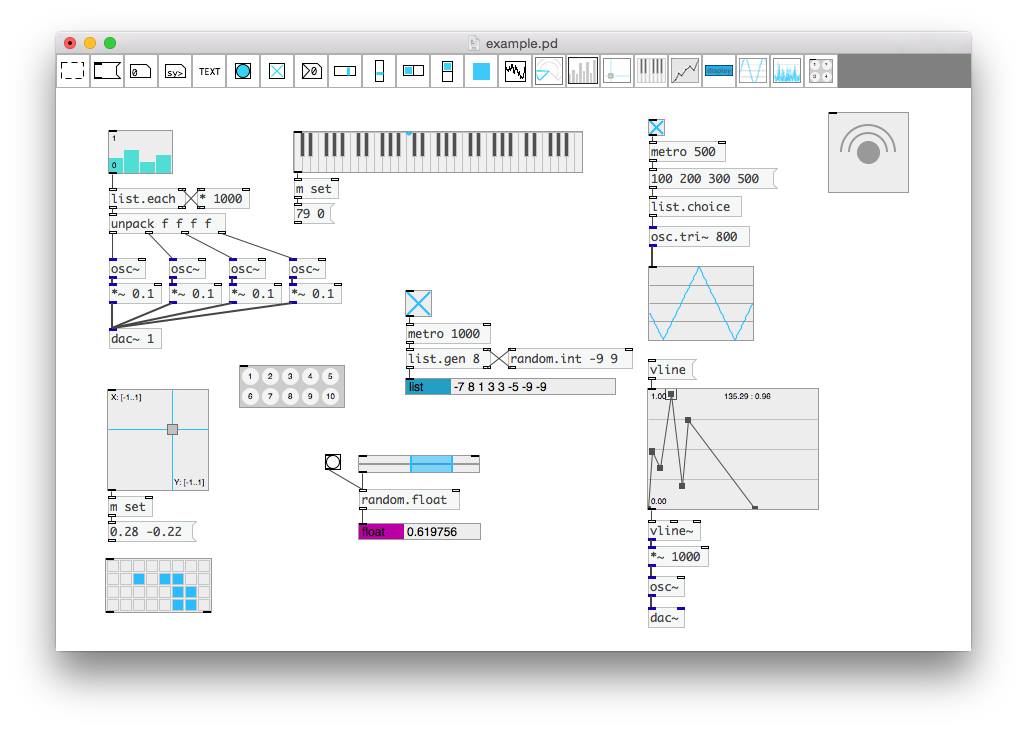The image size is (1027, 731).
Task: Click the piano keyboard on the canvas
Action: coord(438,152)
